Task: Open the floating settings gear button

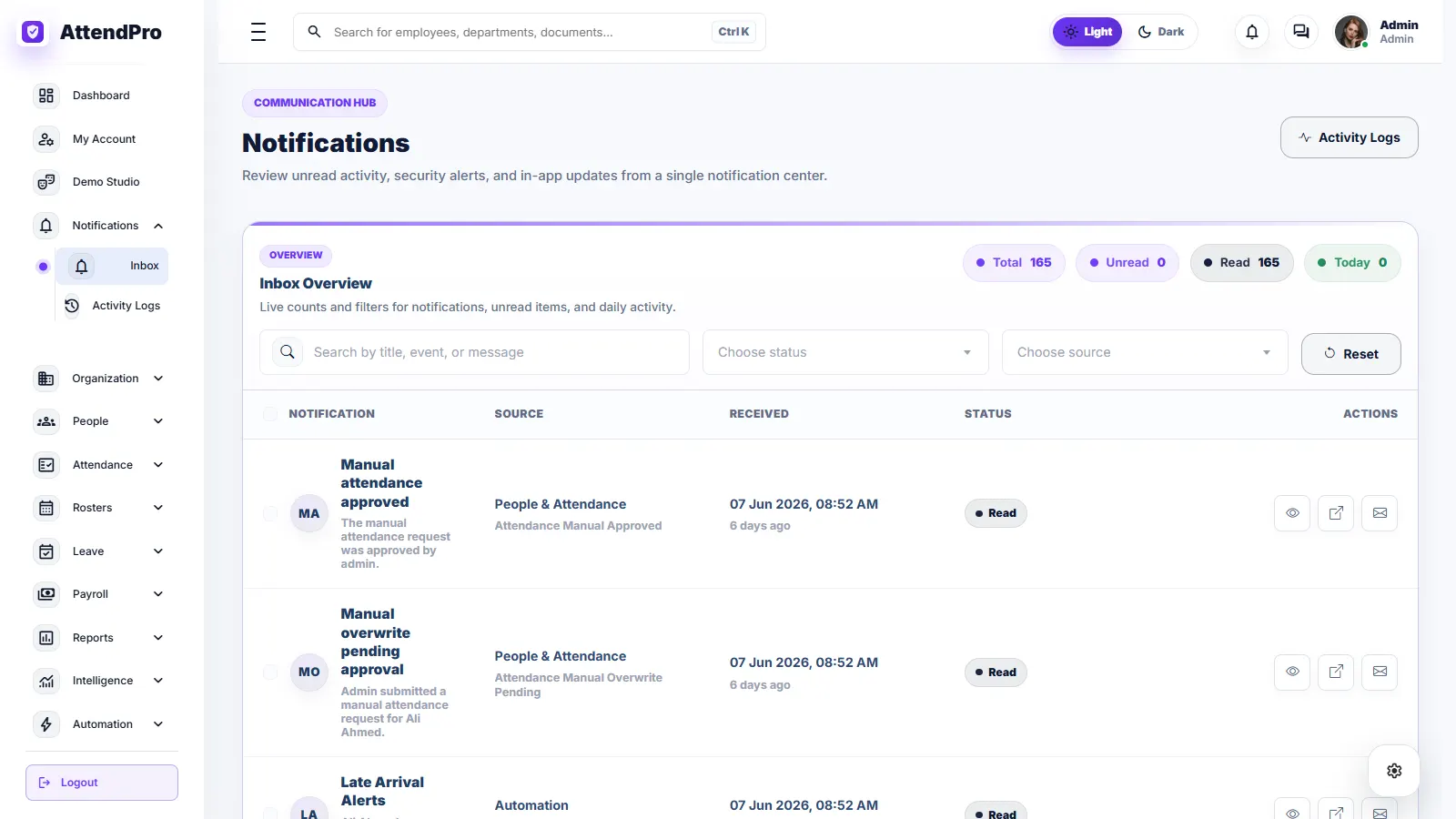Action: pos(1394,771)
